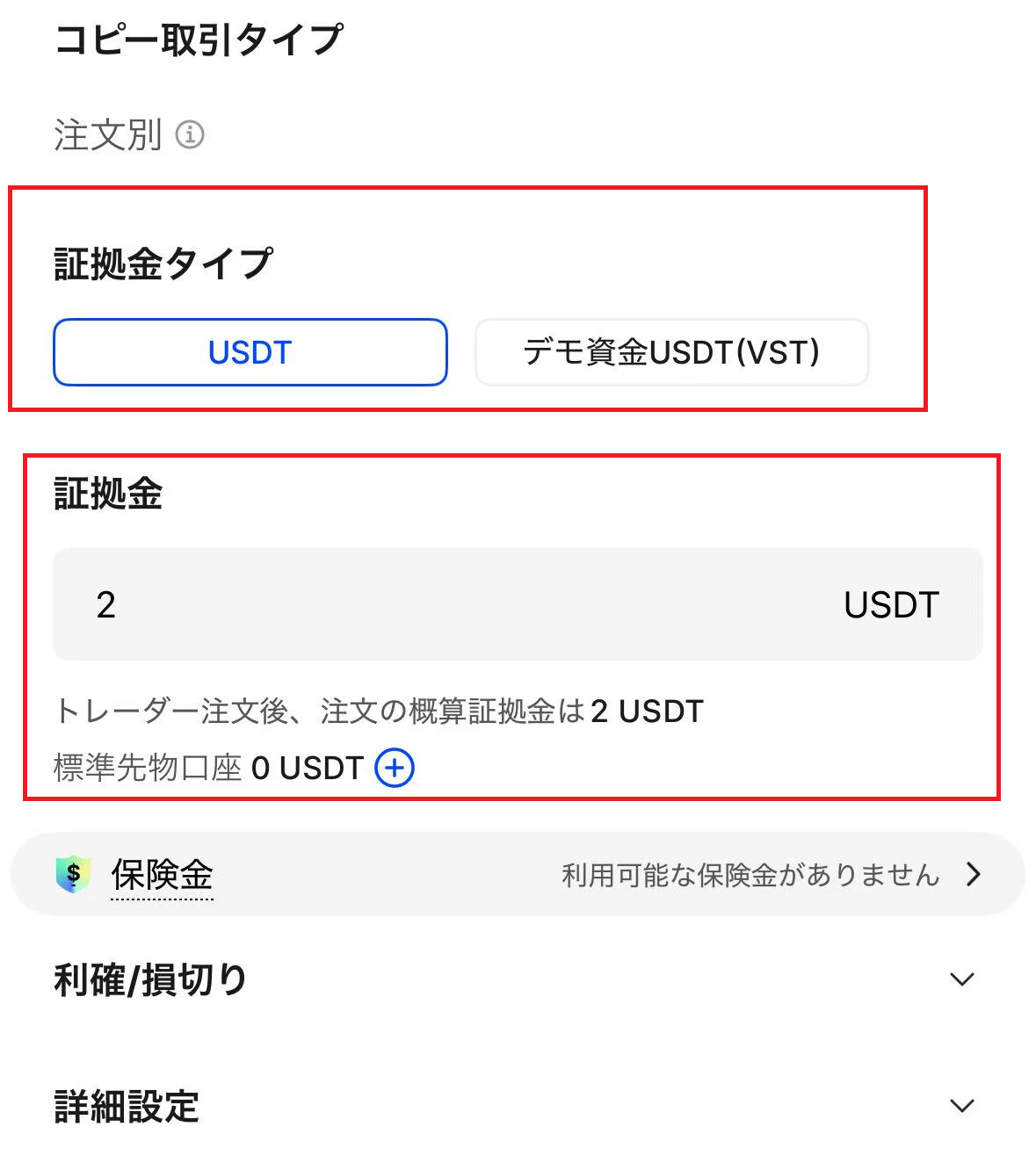Click the 証拠金 heading above the input
This screenshot has height=1163, width=1036.
tap(108, 494)
